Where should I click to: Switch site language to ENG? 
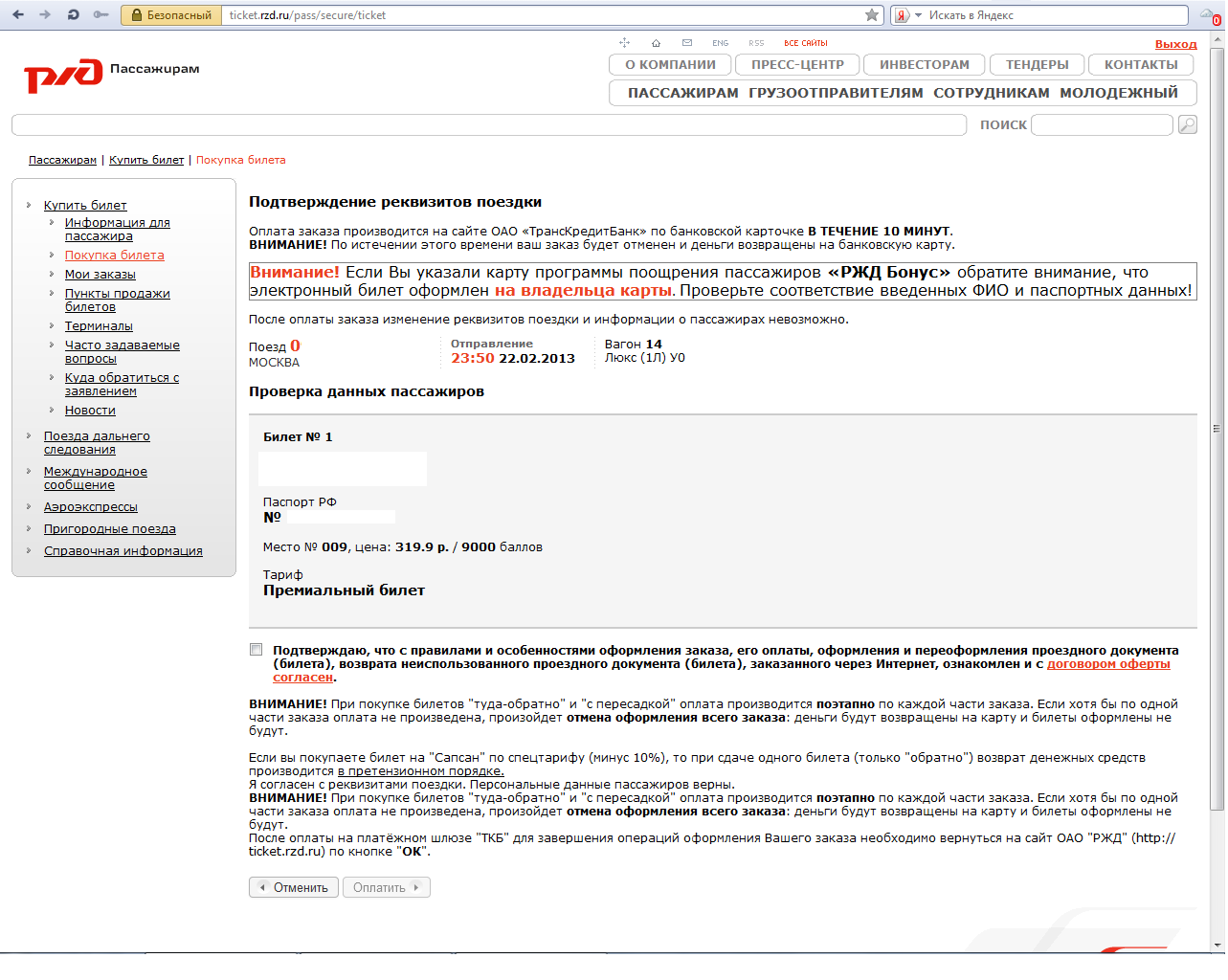tap(720, 43)
